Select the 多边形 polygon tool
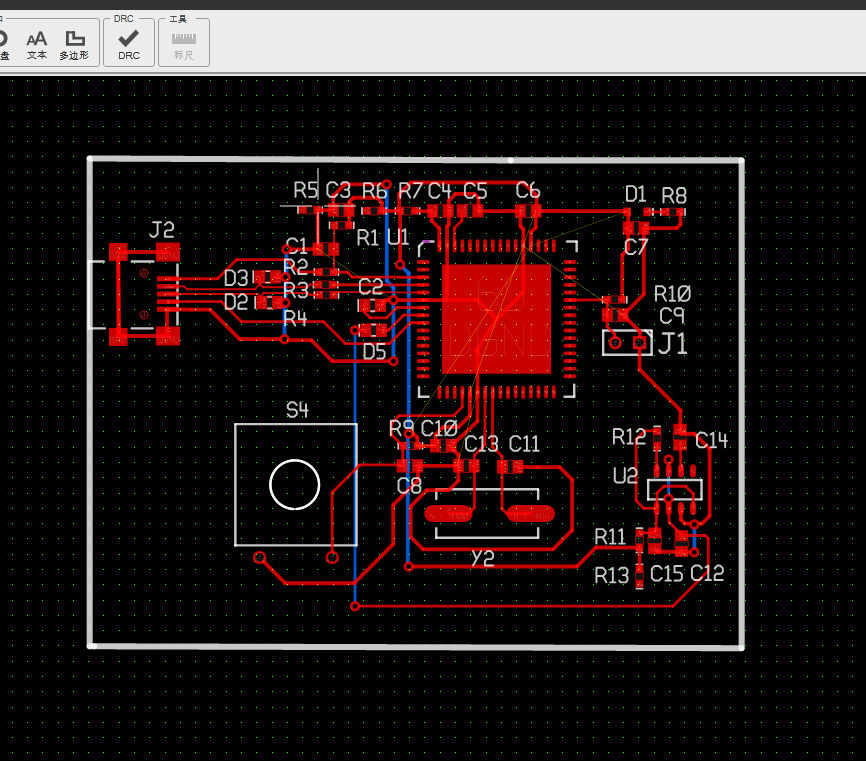The height and width of the screenshot is (761, 866). 74,45
